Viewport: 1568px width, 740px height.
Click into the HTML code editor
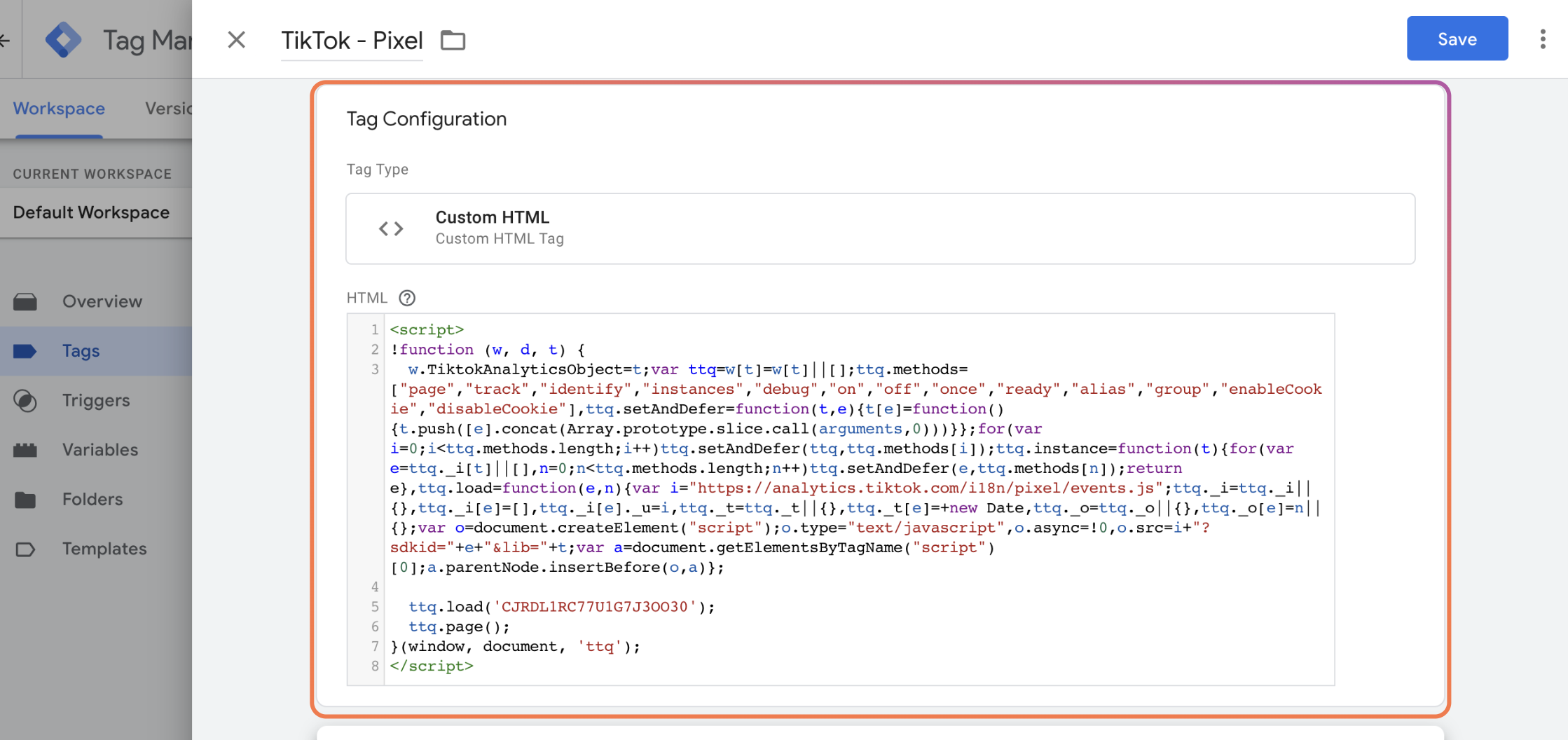(x=841, y=499)
